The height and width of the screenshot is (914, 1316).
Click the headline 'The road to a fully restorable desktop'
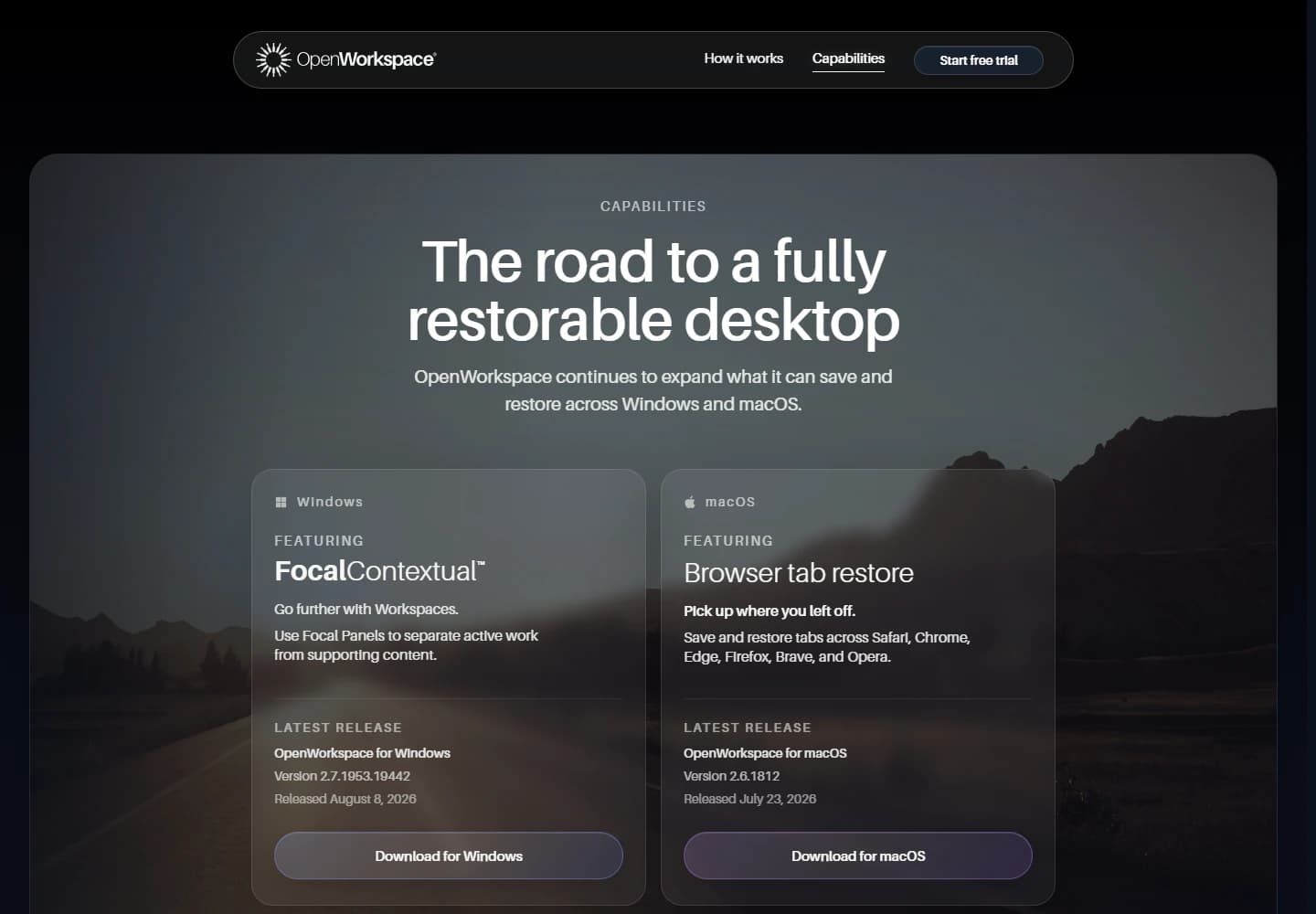click(x=653, y=290)
